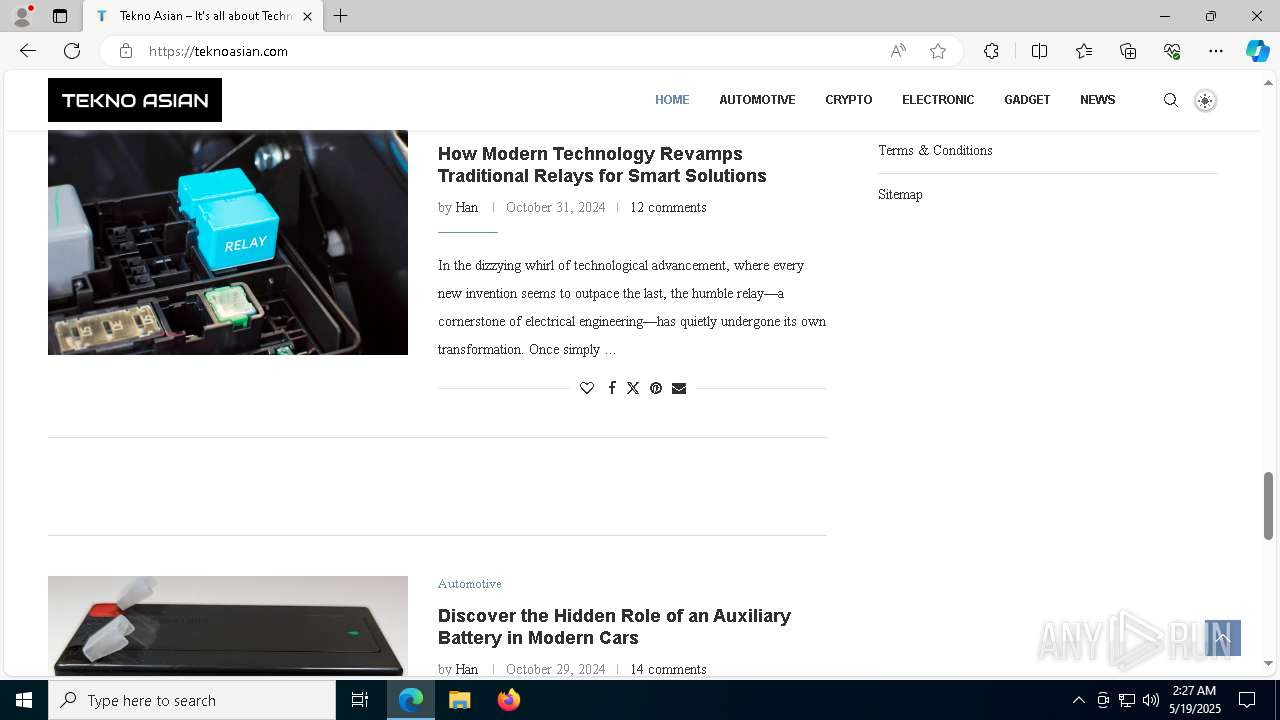Open browser Extensions menu

pyautogui.click(x=991, y=51)
